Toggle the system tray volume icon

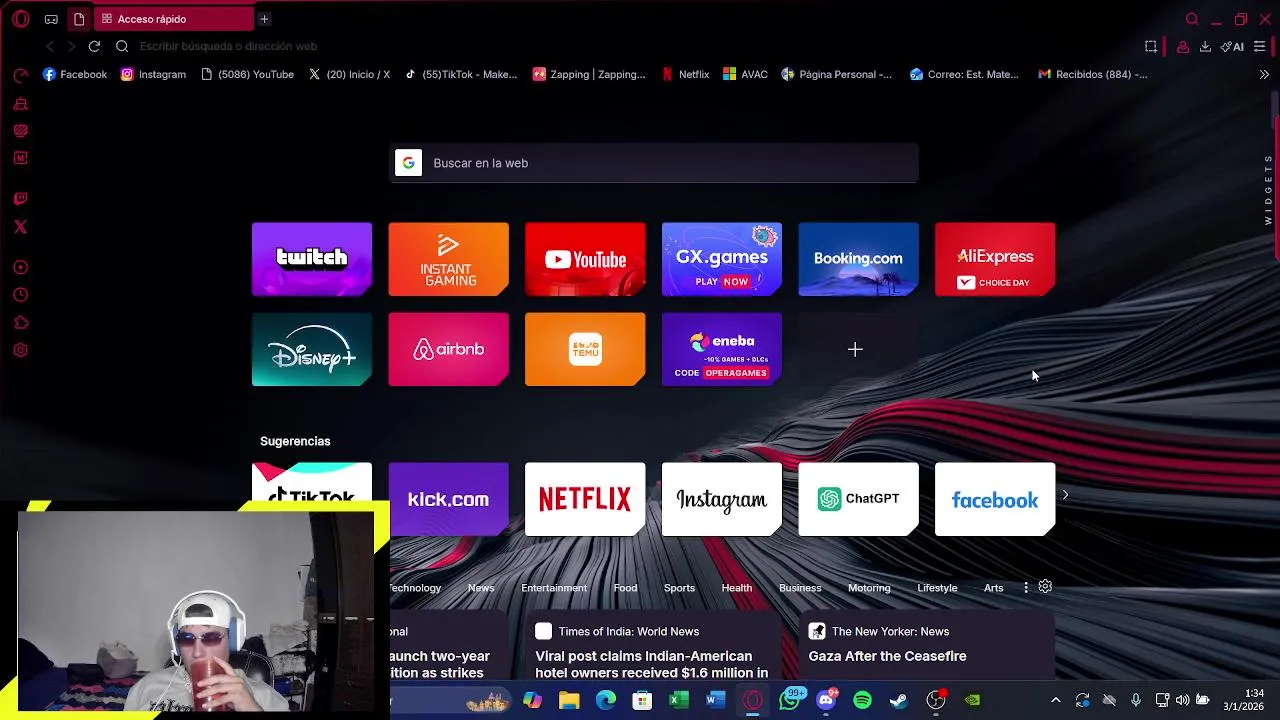(x=1183, y=700)
